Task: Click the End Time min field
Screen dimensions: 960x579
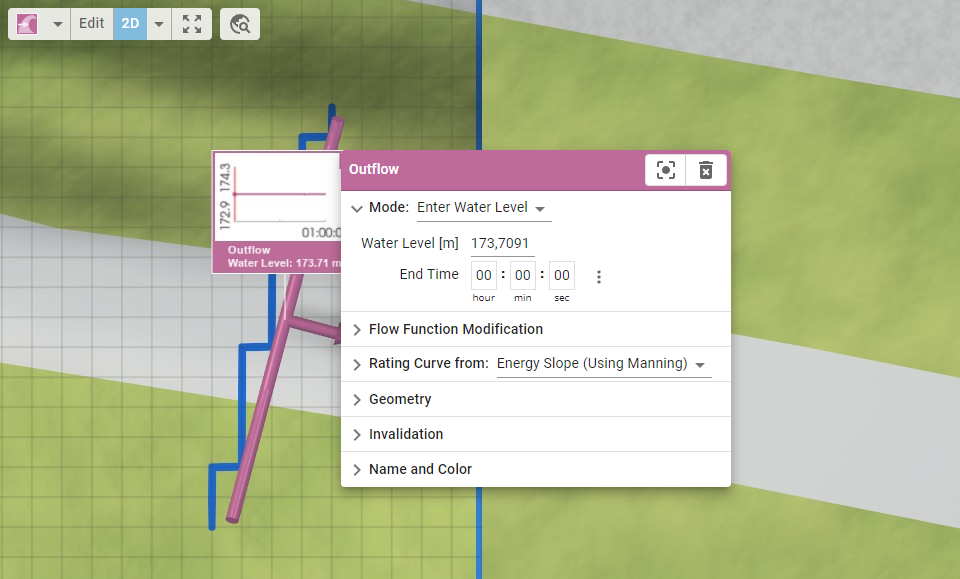Action: pos(523,275)
